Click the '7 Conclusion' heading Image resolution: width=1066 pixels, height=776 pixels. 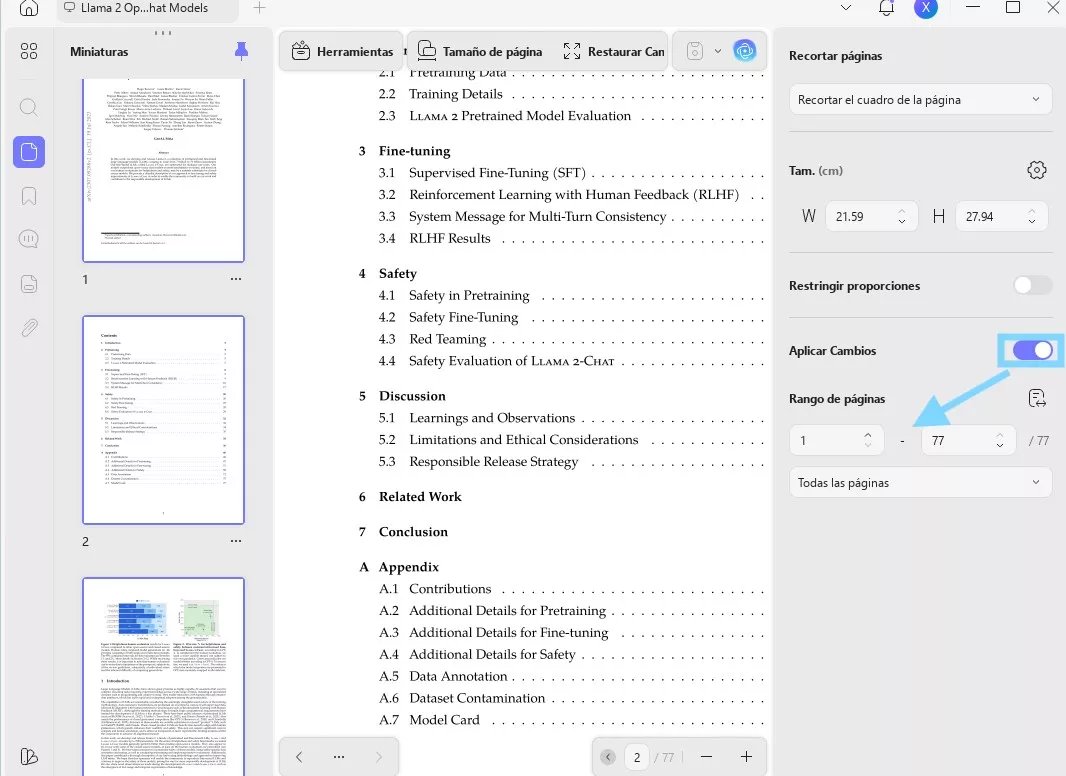click(x=403, y=532)
